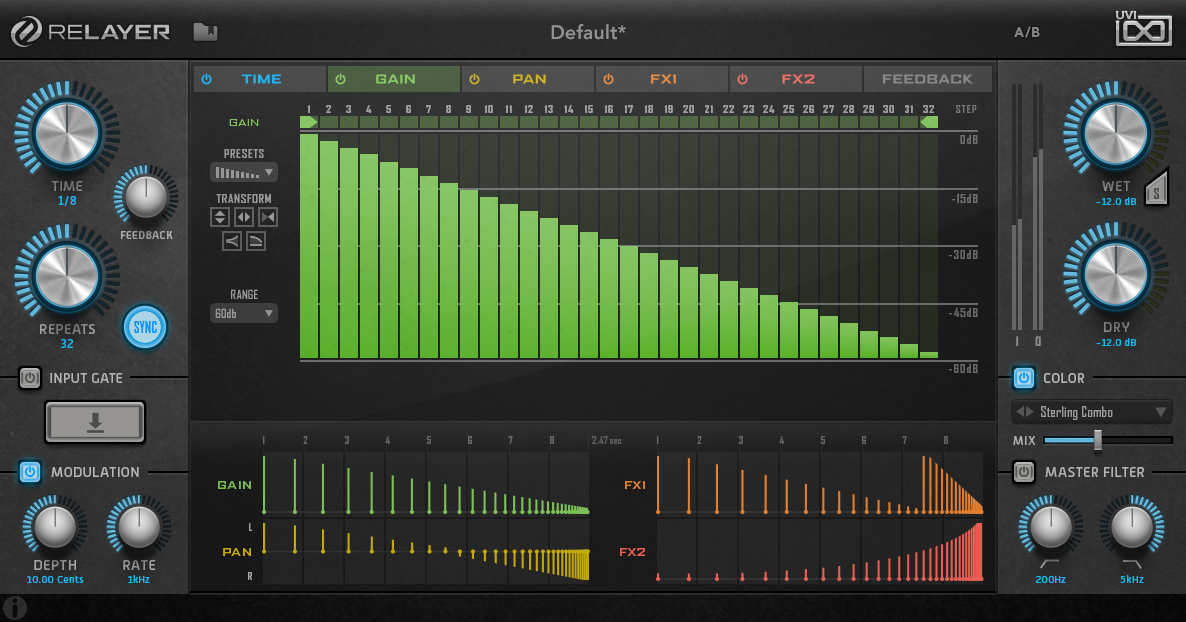The image size is (1186, 622).
Task: Switch to the PAN tab
Action: tap(528, 79)
